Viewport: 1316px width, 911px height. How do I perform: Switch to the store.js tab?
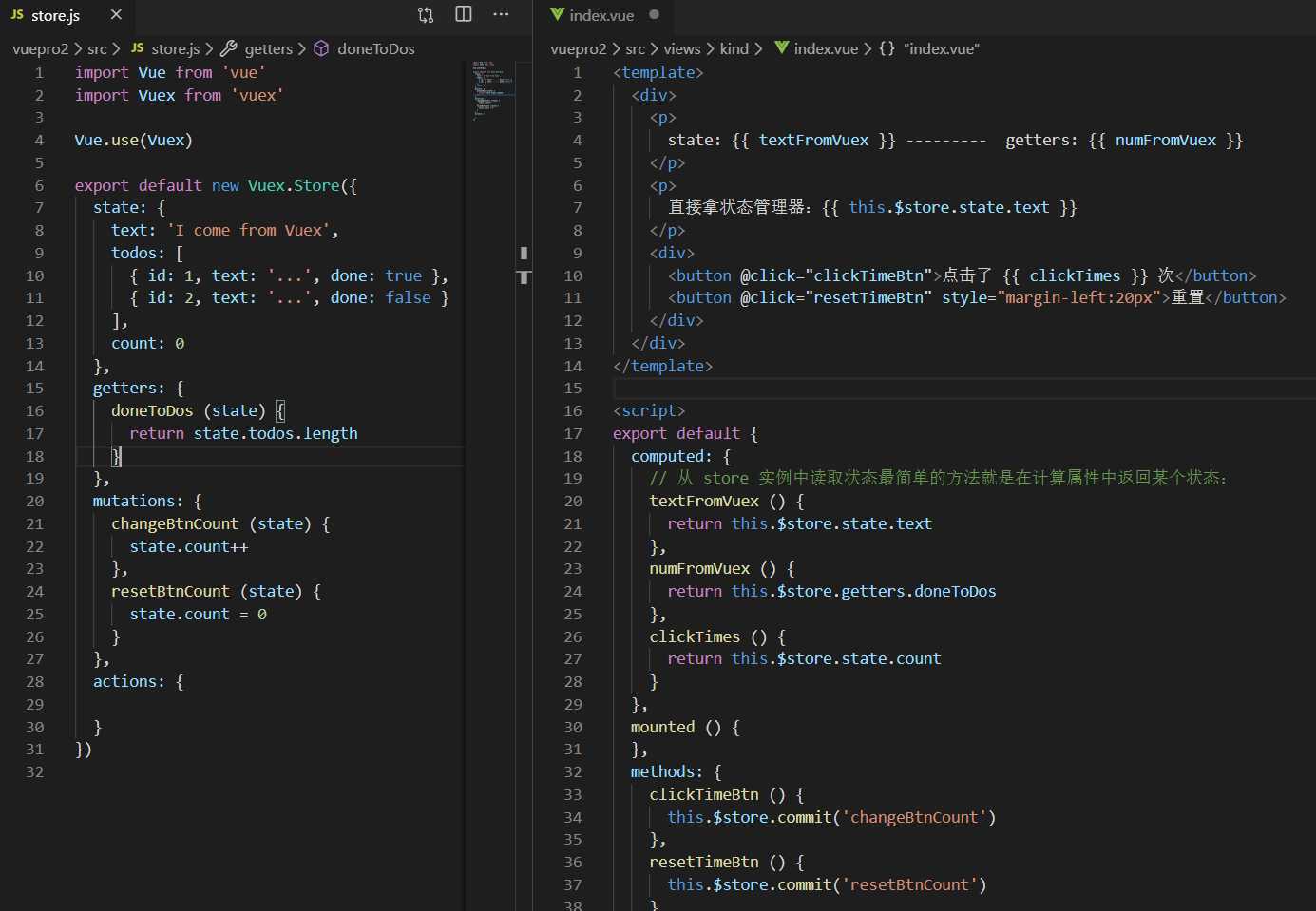click(67, 15)
